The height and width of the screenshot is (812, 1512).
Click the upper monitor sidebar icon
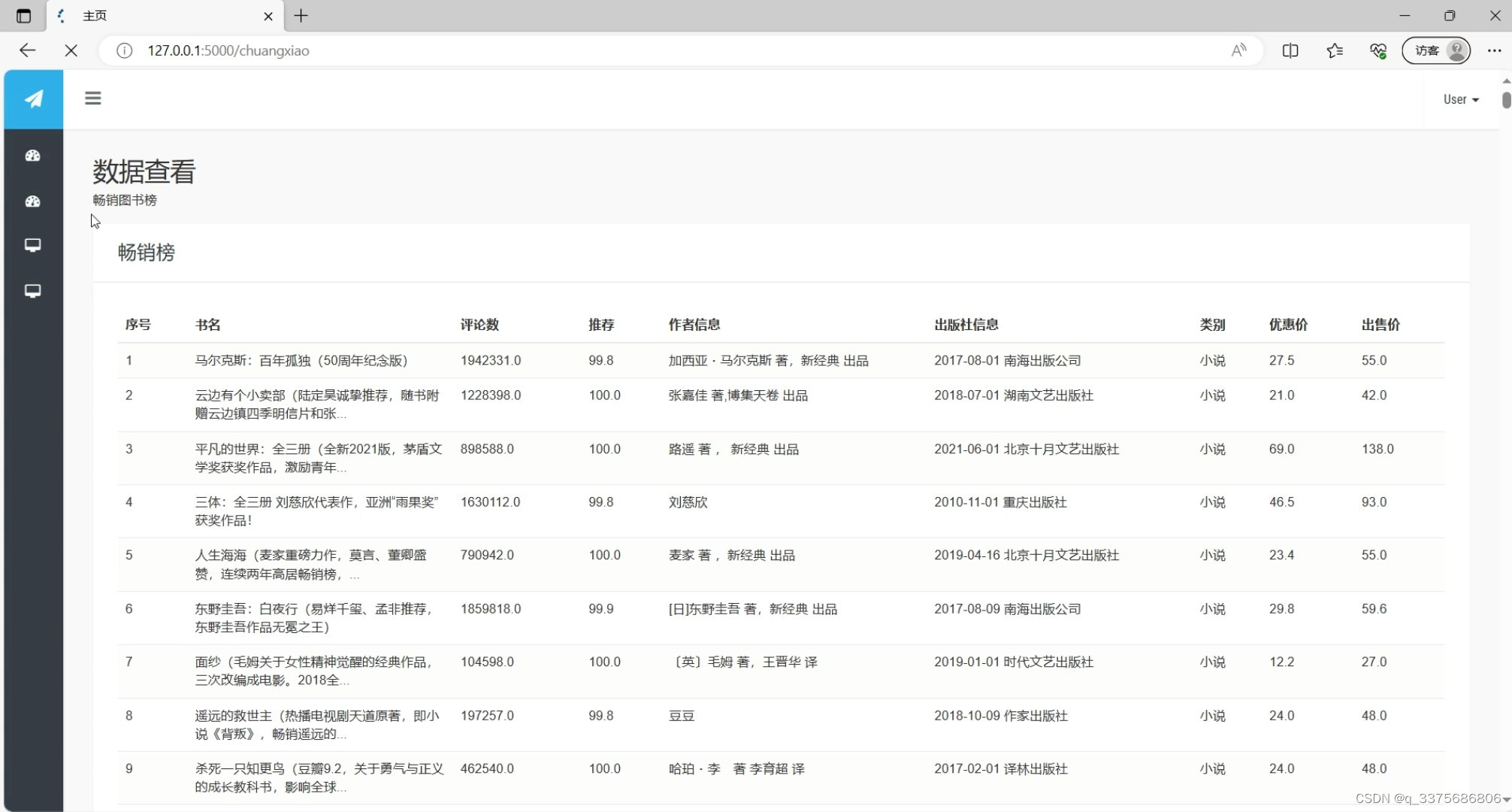click(33, 245)
